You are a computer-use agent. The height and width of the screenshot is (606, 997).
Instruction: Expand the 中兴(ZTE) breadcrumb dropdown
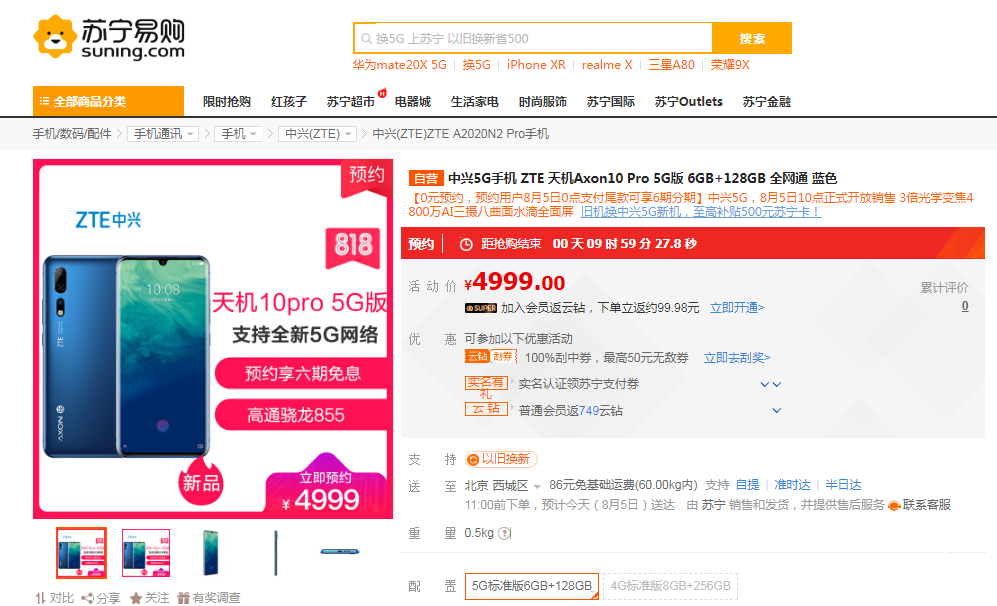(x=317, y=134)
